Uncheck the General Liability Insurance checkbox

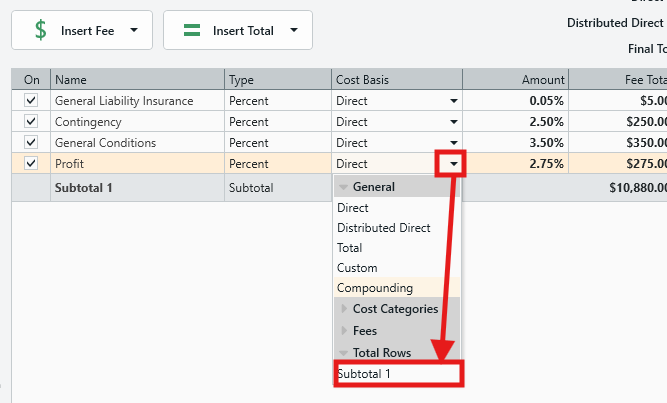tap(31, 100)
